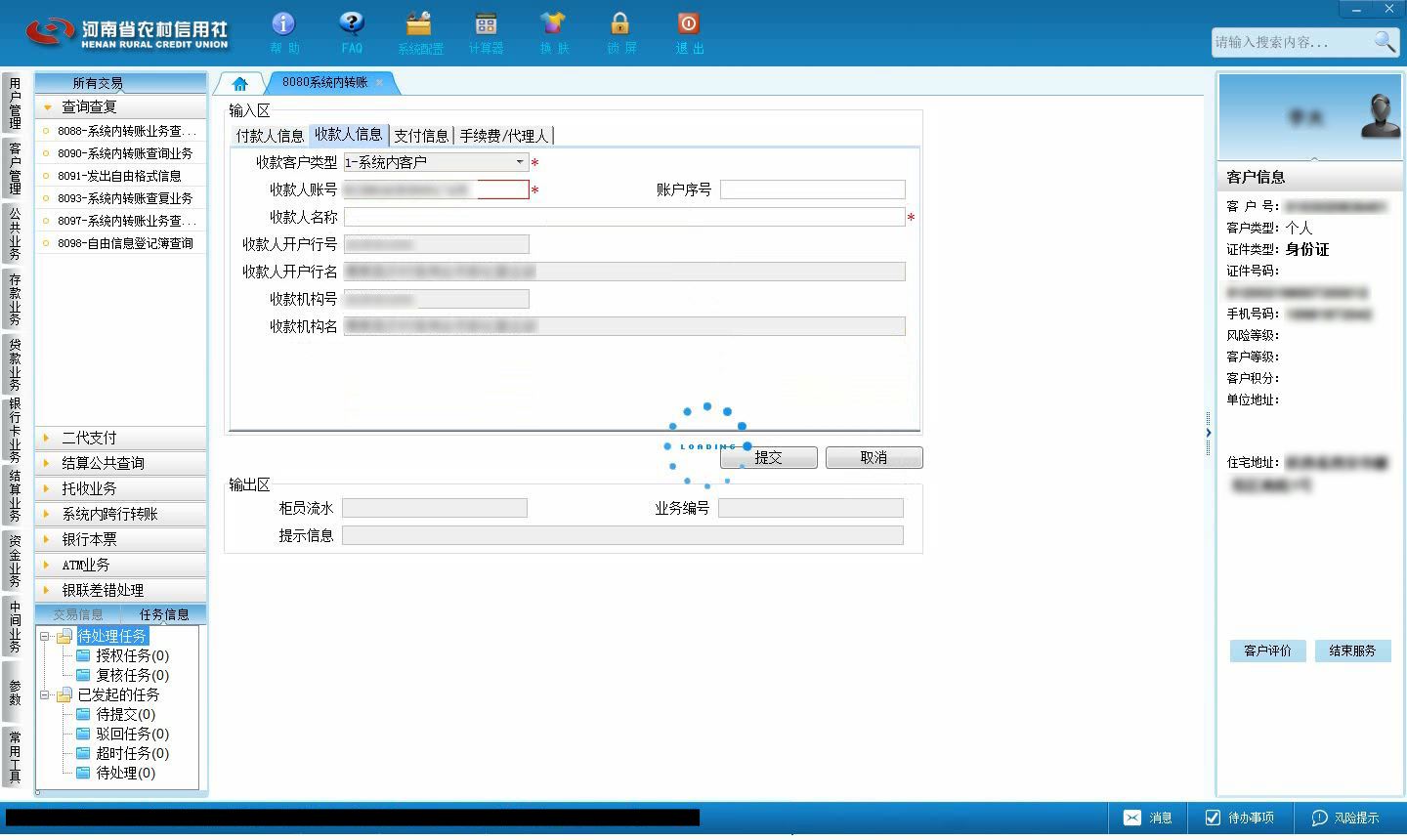Click the 换肤 skin change icon
Image resolution: width=1407 pixels, height=840 pixels.
tap(553, 32)
